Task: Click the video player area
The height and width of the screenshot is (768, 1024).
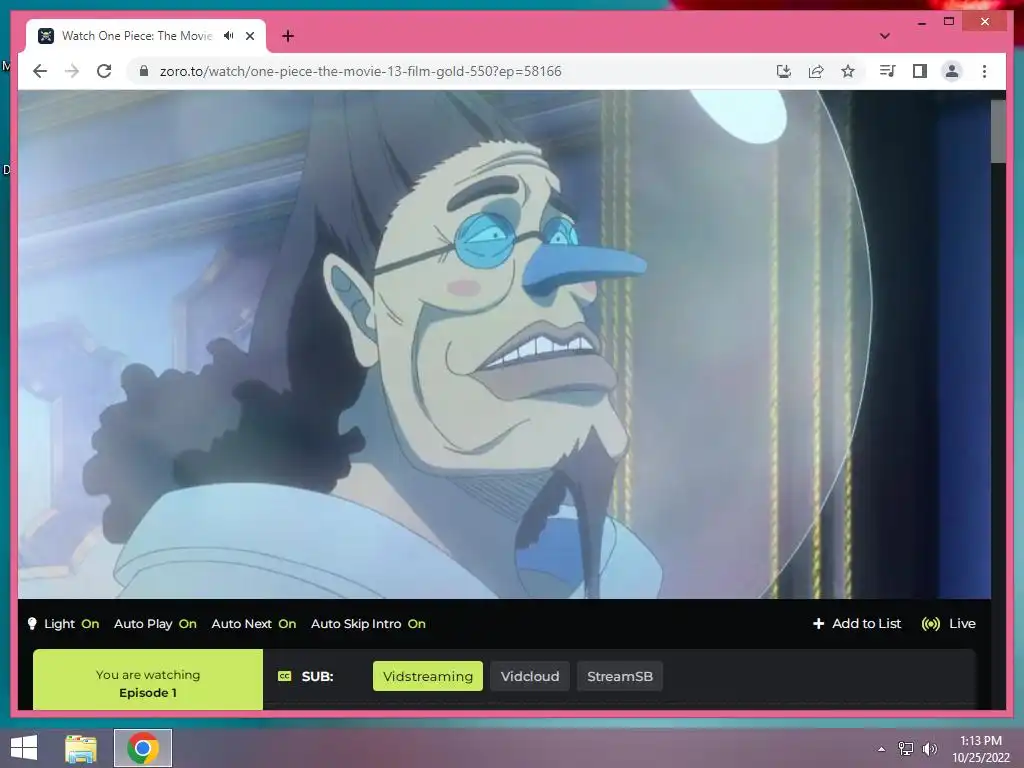Action: pos(504,344)
